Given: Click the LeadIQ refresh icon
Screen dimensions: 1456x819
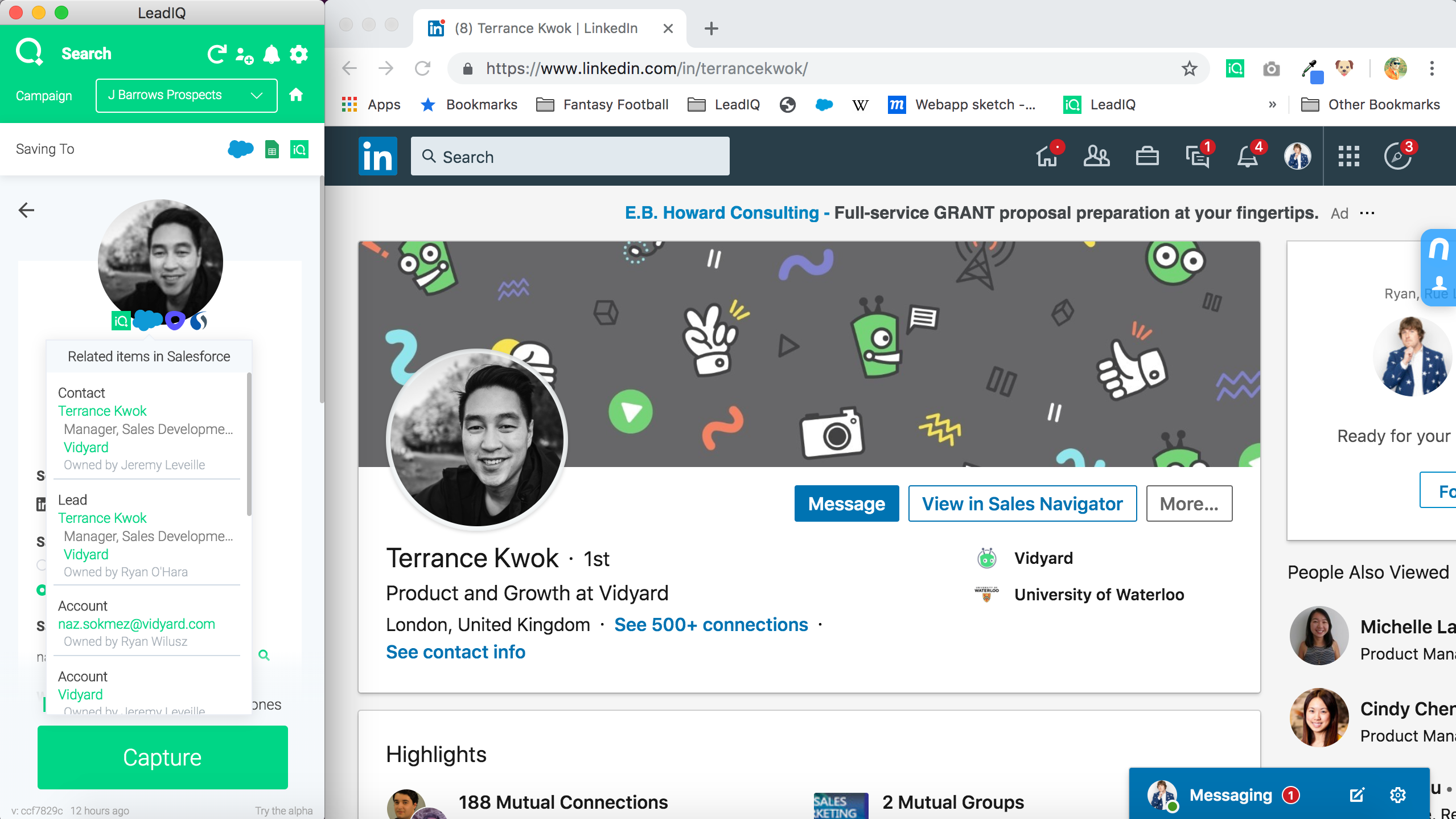Looking at the screenshot, I should coord(217,54).
